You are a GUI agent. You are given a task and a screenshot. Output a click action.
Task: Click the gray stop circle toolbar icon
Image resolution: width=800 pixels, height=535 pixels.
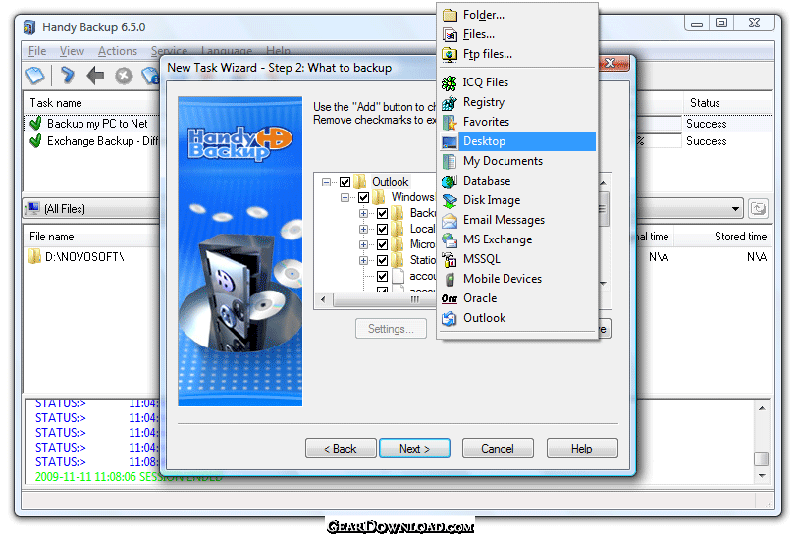123,75
